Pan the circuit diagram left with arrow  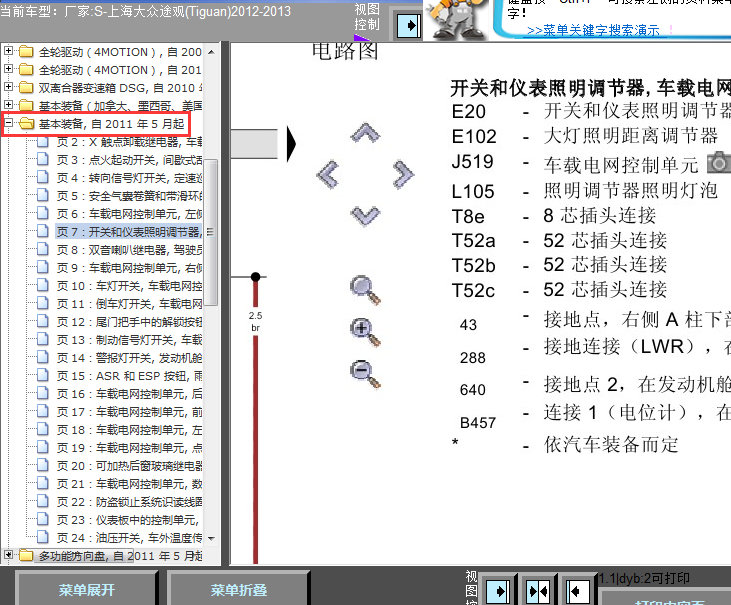(328, 175)
